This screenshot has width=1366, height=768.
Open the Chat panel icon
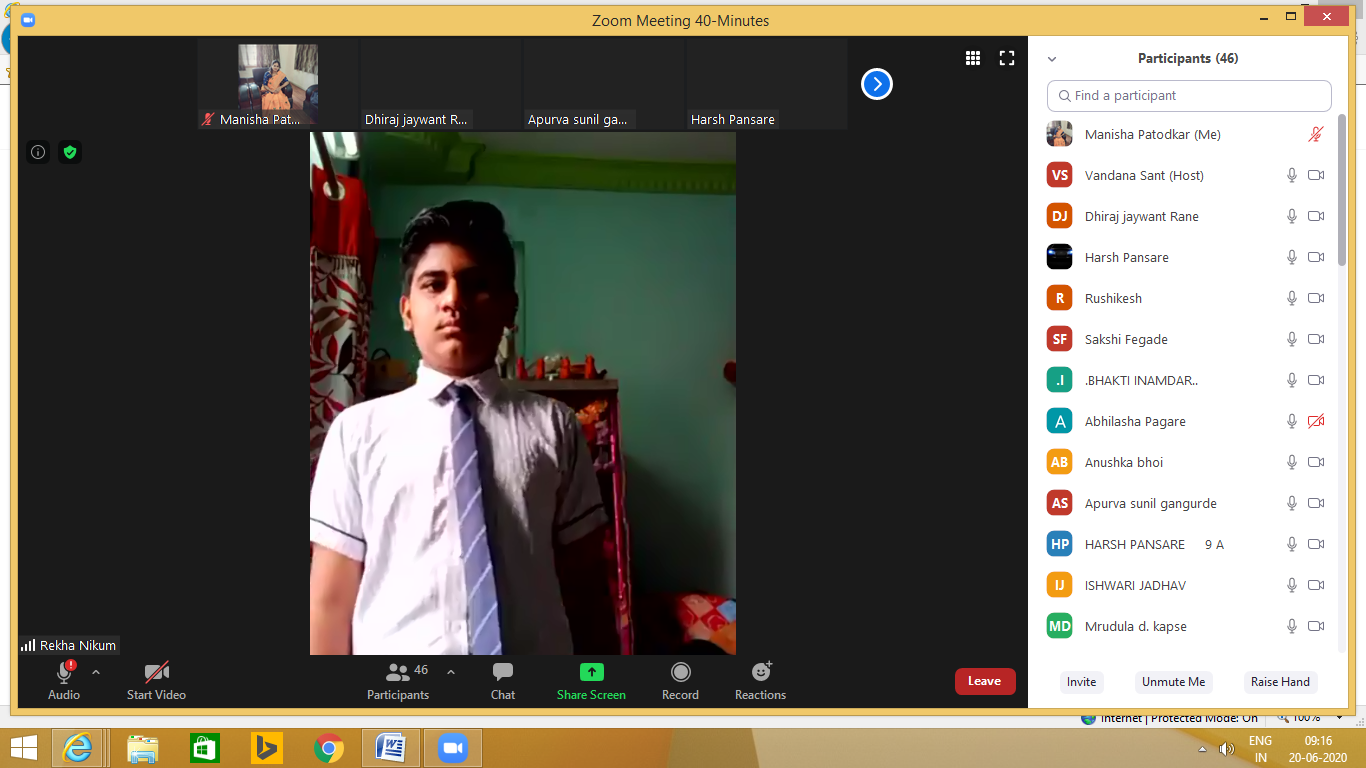click(x=503, y=672)
